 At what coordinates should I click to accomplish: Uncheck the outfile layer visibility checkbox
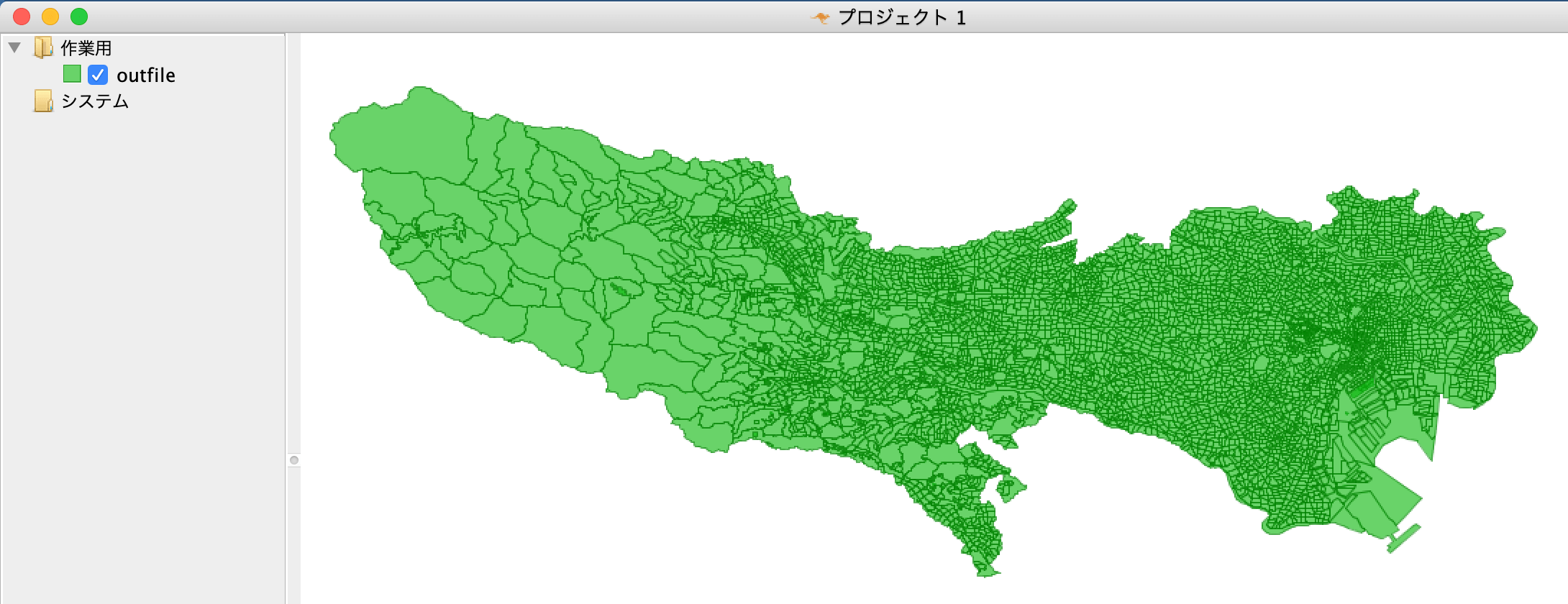click(x=98, y=75)
